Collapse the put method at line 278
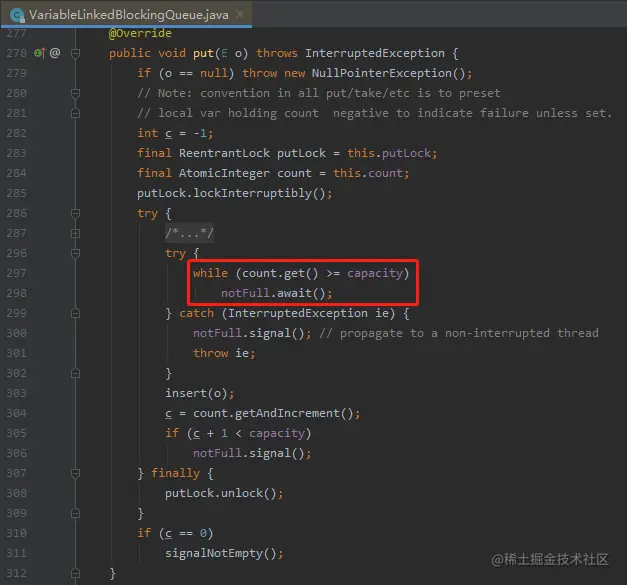This screenshot has width=627, height=585. pyautogui.click(x=75, y=53)
